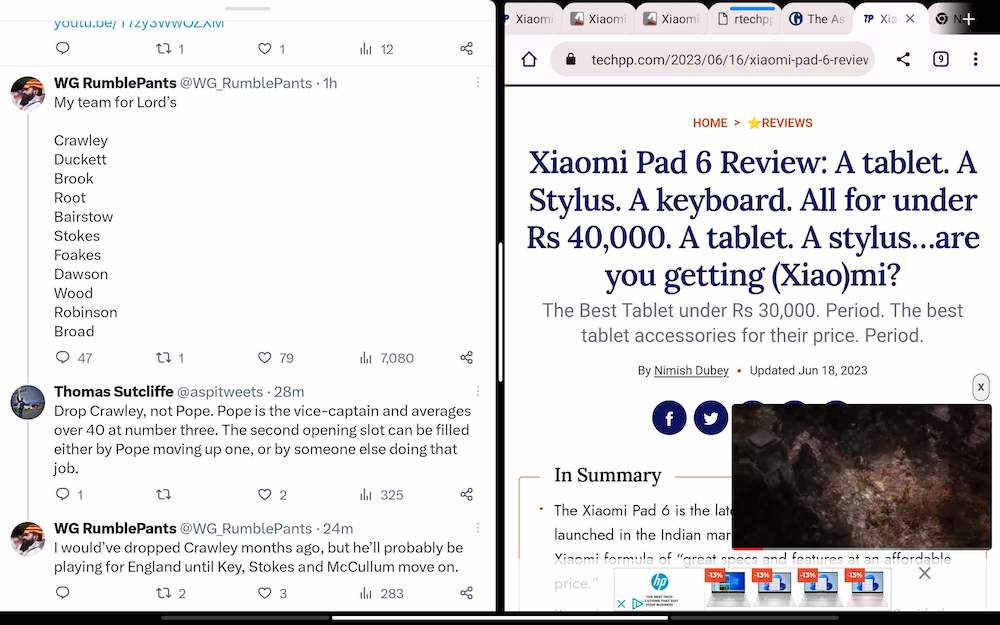1000x625 pixels.
Task: View analytics on tweet with 7,080 views
Action: [x=366, y=357]
